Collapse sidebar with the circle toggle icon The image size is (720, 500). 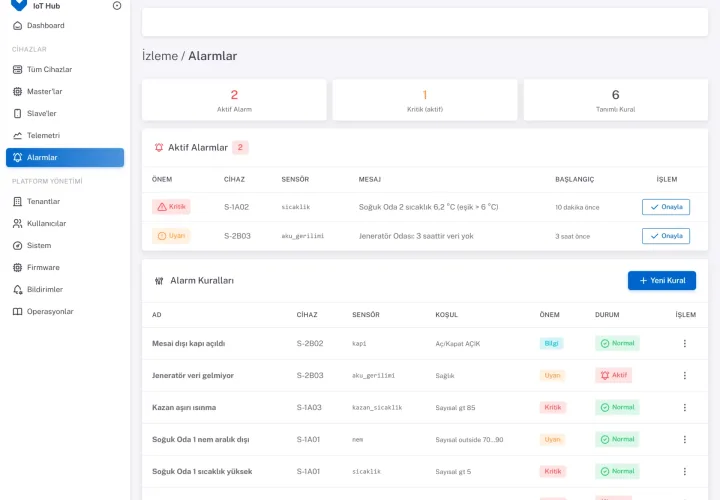117,6
